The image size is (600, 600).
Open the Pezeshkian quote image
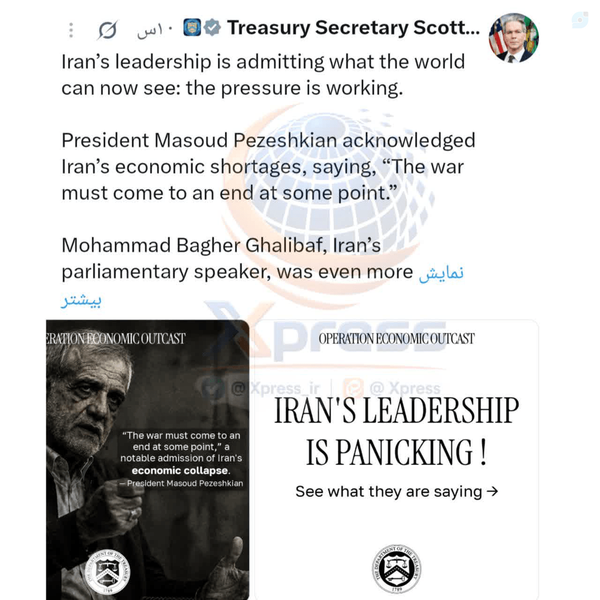click(x=148, y=460)
